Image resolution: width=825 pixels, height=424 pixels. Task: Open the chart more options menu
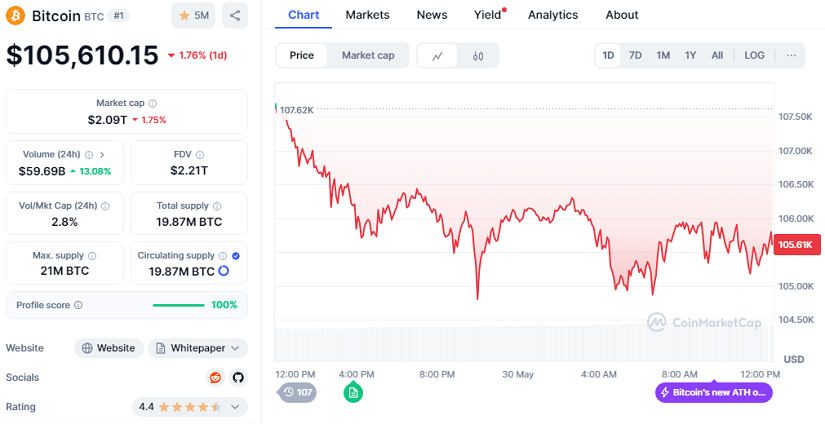tap(791, 56)
